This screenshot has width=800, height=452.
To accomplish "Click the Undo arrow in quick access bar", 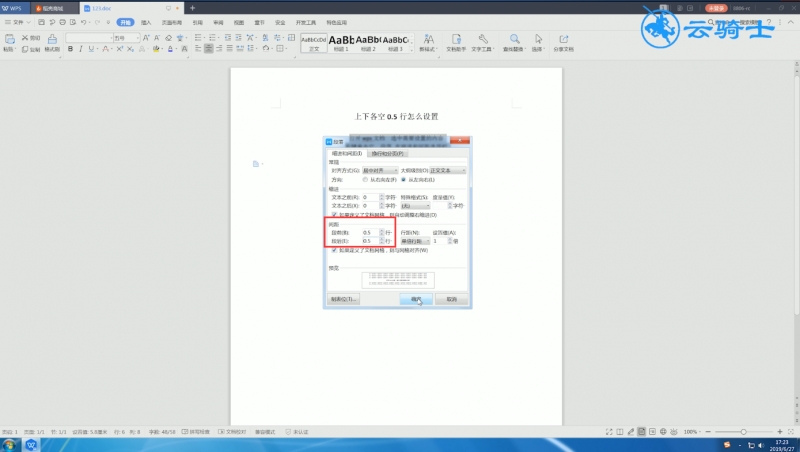I will (83, 22).
